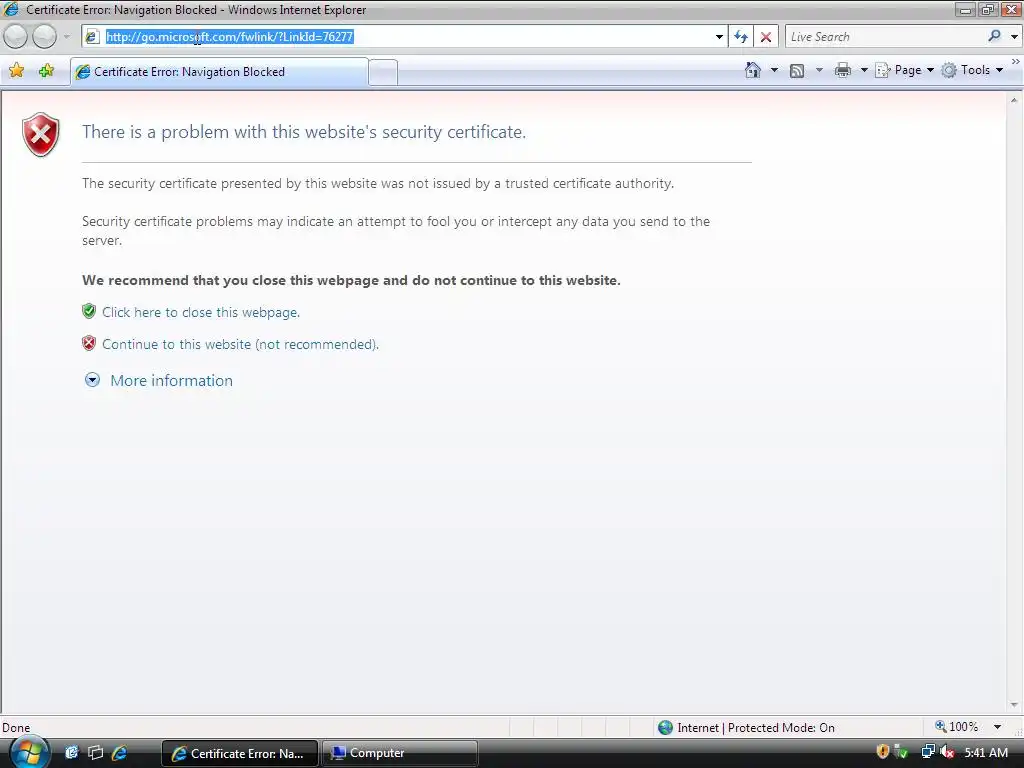Click the red Stop loading icon
Viewport: 1024px width, 768px height.
pyautogui.click(x=766, y=37)
